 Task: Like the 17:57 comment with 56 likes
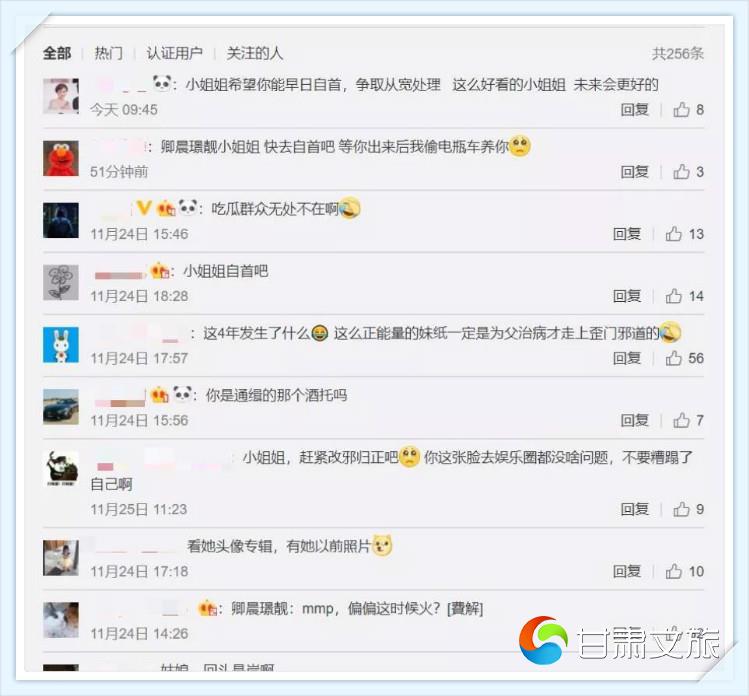674,358
